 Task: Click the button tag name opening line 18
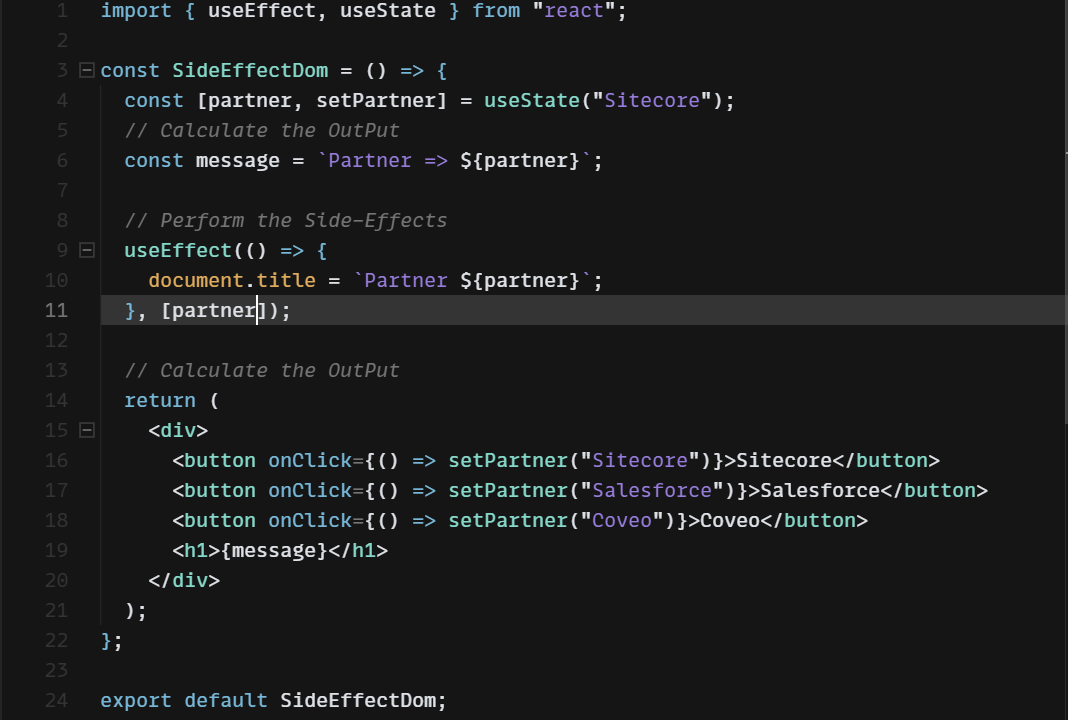pos(220,520)
